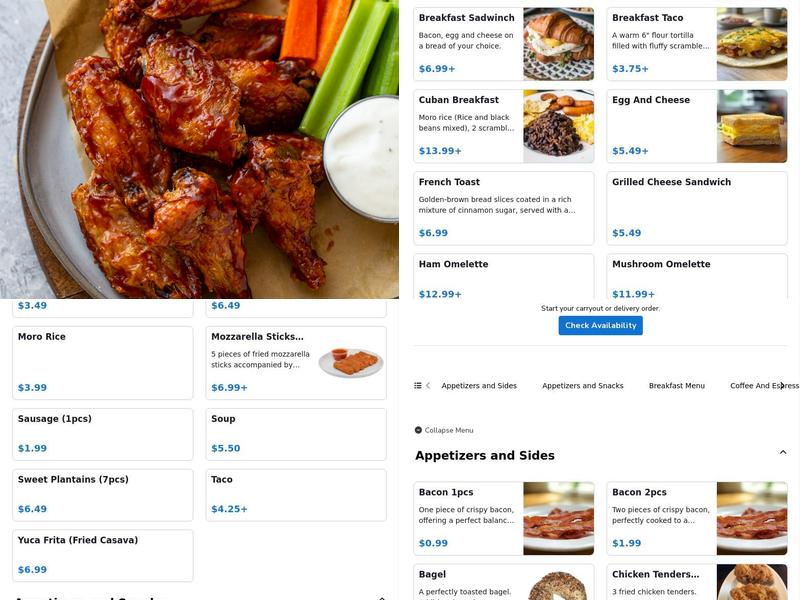This screenshot has height=600, width=800.
Task: Click the left arrow in category bar
Action: (428, 386)
